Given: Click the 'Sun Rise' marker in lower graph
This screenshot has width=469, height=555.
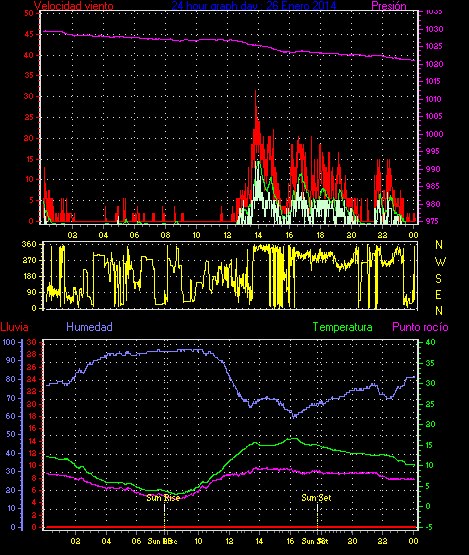Looking at the screenshot, I should (163, 498).
